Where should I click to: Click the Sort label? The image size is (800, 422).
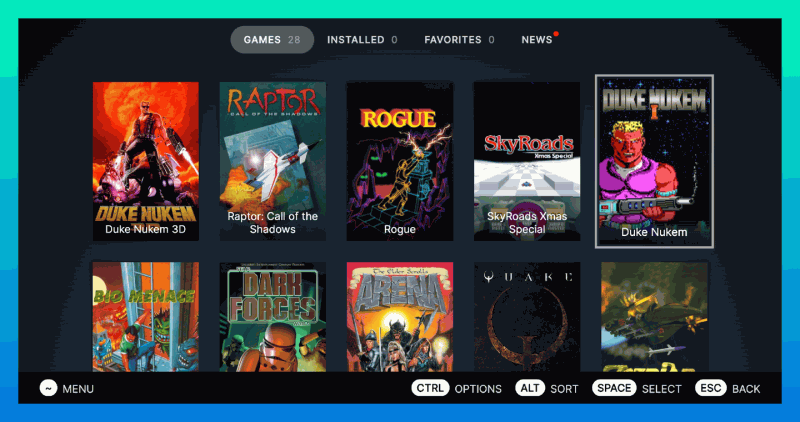[564, 389]
